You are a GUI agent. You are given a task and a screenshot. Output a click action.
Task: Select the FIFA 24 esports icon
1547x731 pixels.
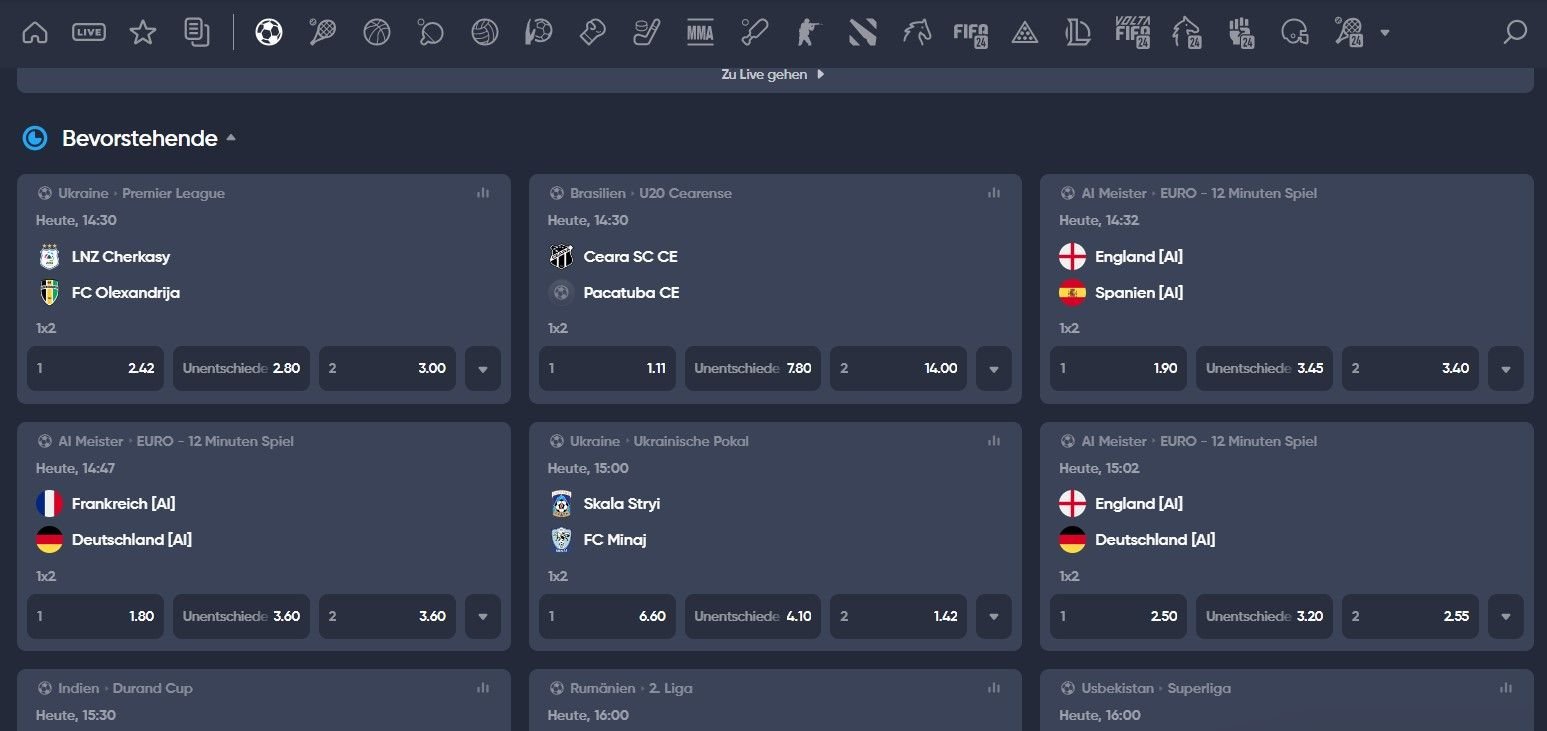point(971,33)
